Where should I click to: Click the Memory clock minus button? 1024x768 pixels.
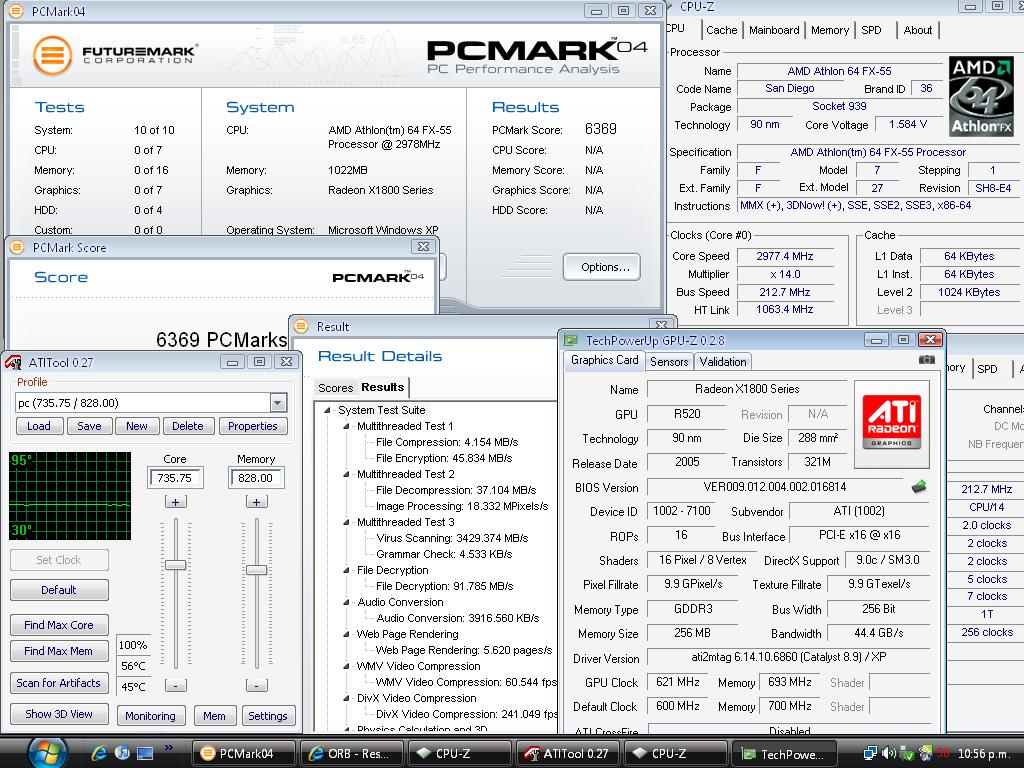click(256, 685)
